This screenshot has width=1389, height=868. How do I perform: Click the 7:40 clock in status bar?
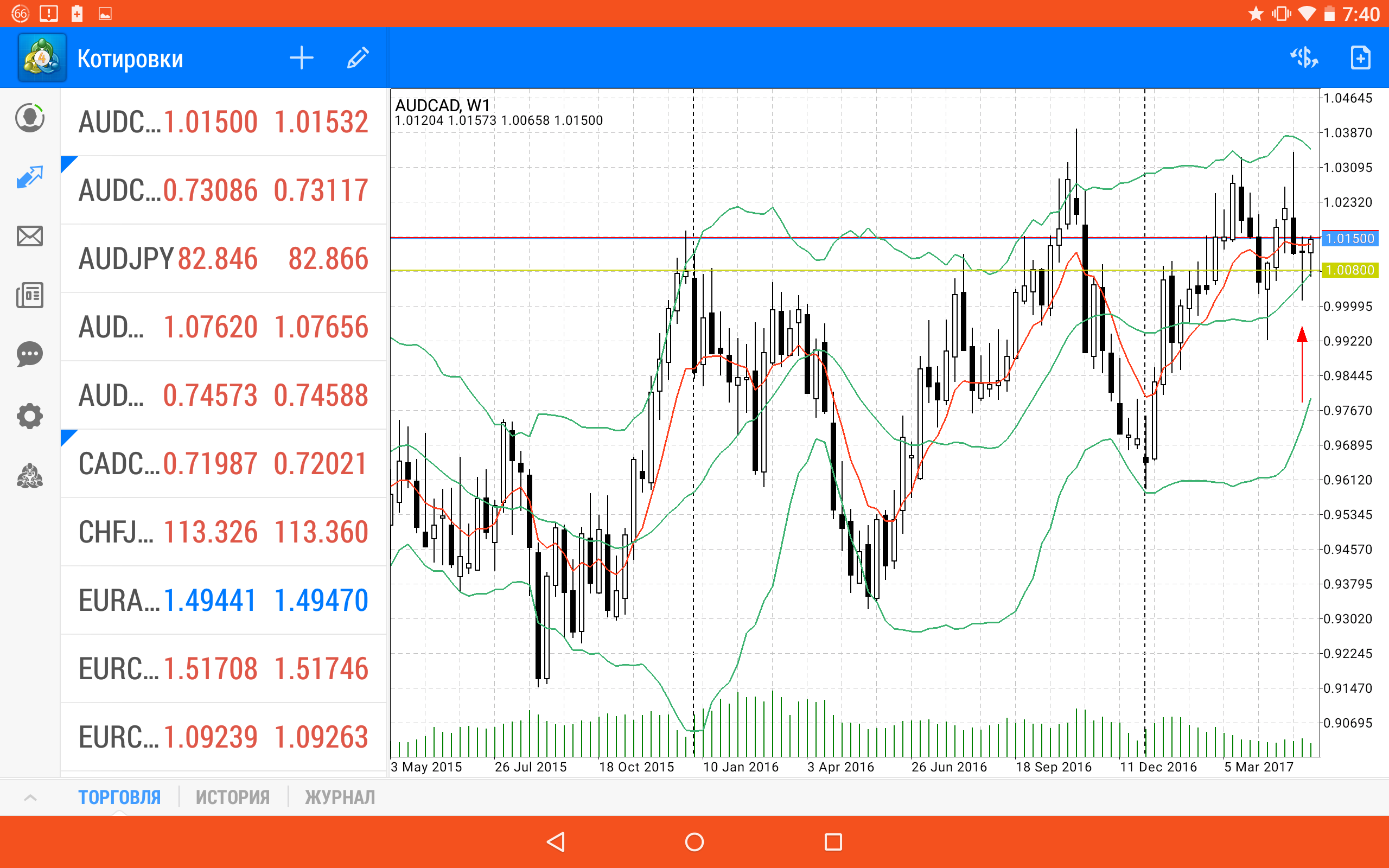(x=1361, y=14)
